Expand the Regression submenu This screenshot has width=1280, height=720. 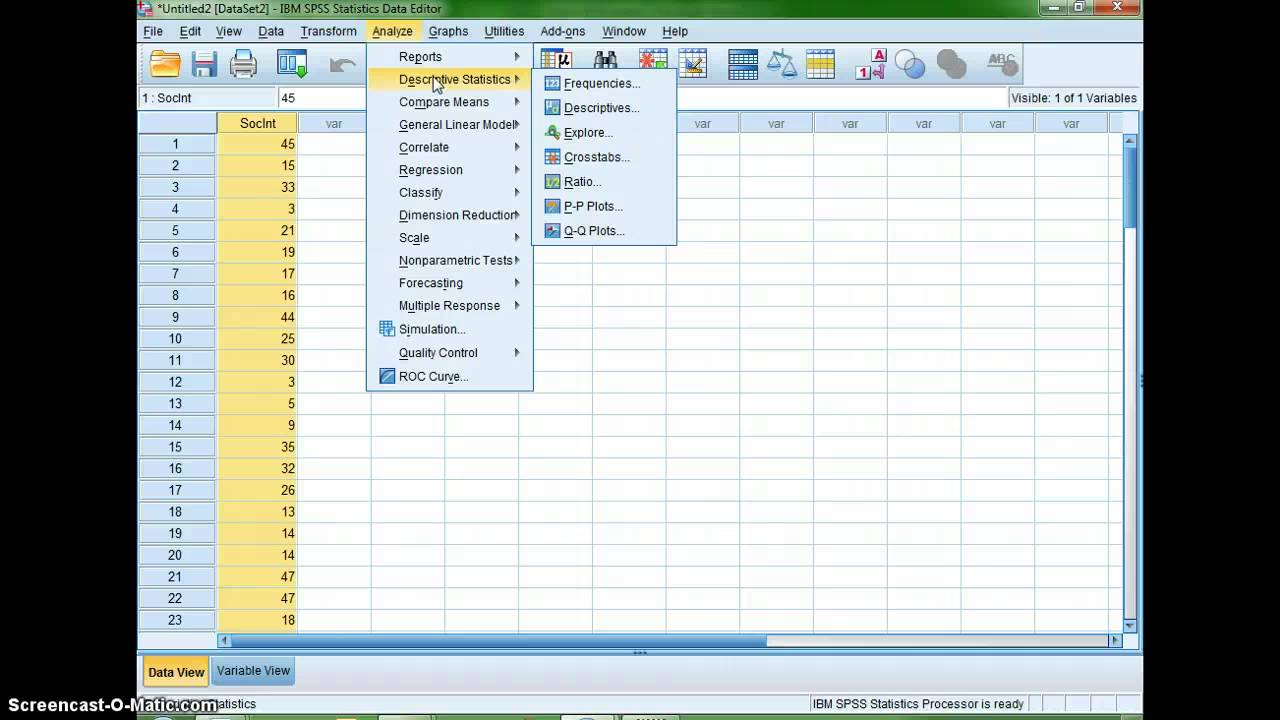pos(450,170)
